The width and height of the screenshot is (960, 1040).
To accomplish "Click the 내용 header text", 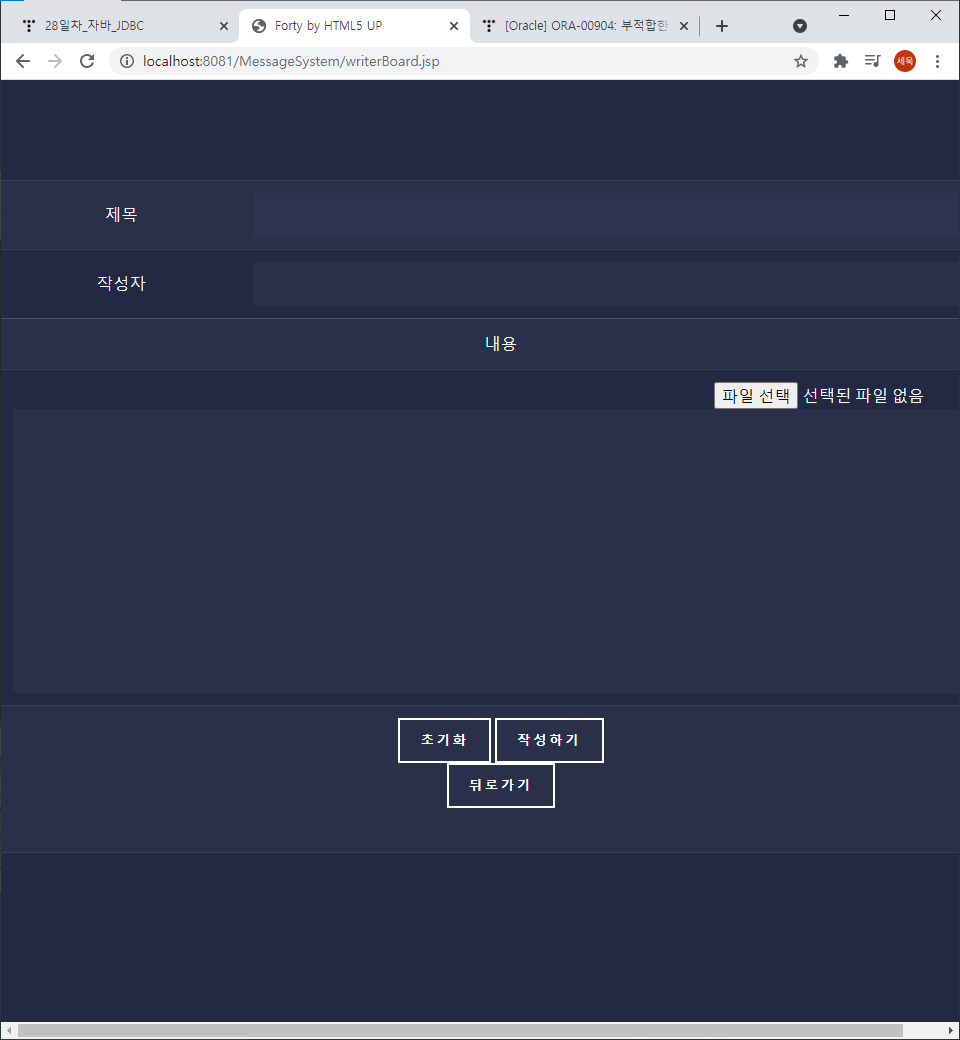I will coord(500,344).
